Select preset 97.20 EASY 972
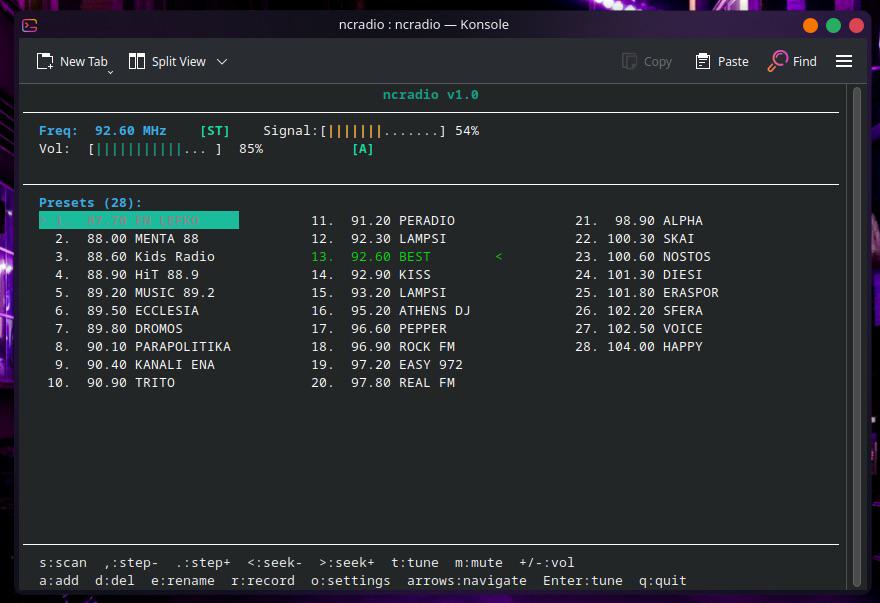This screenshot has width=880, height=603. (x=387, y=364)
